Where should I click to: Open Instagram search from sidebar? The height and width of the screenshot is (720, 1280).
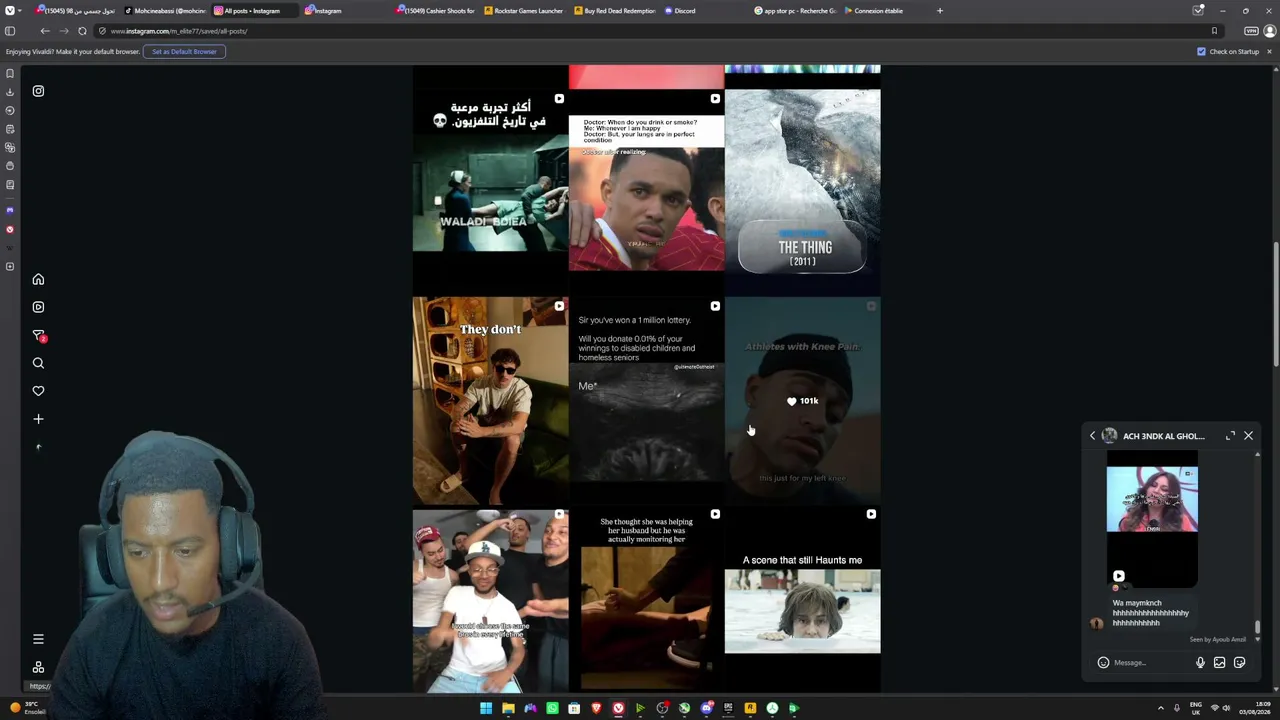coord(38,363)
